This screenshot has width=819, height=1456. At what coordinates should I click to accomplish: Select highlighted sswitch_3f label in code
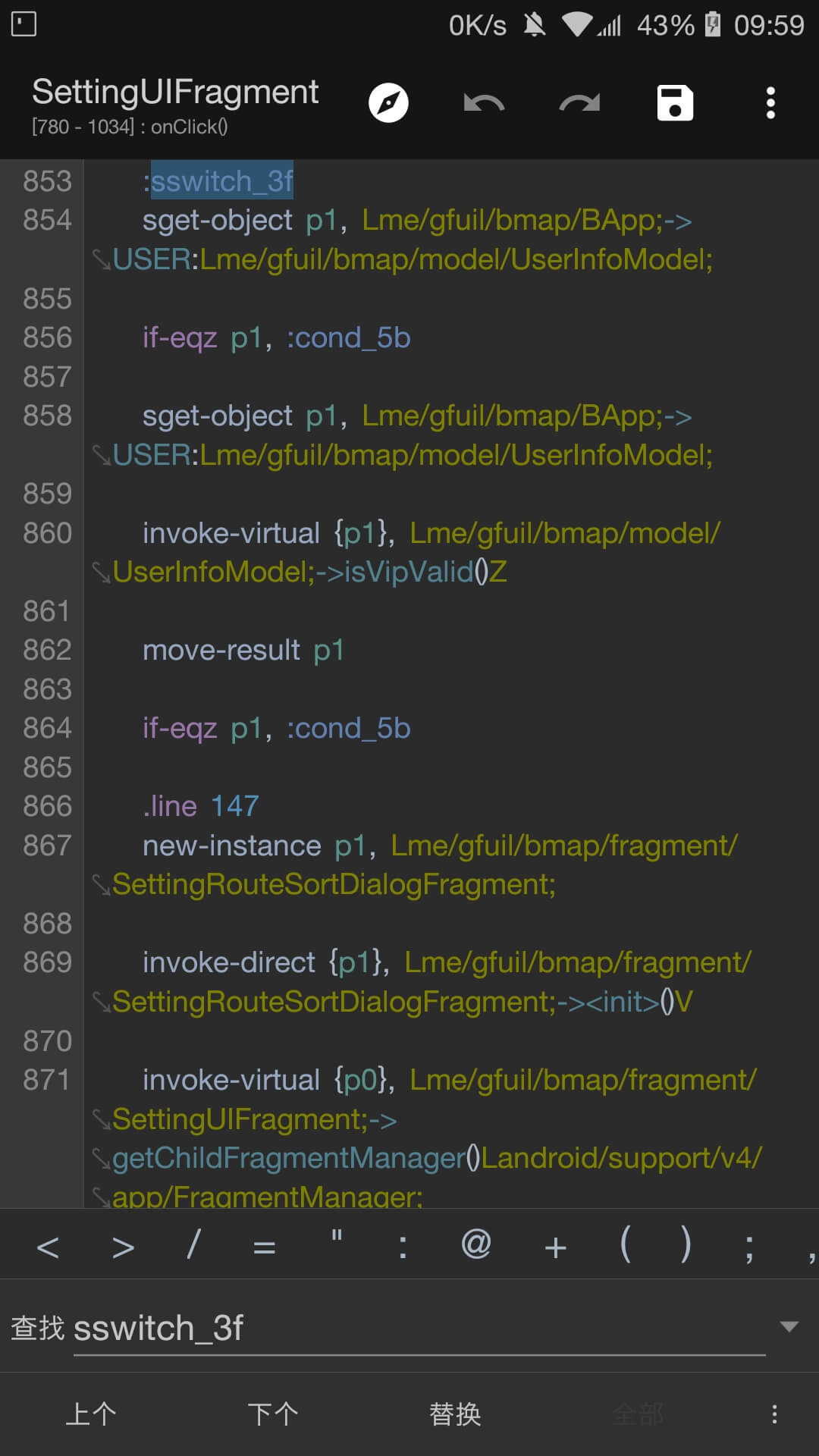point(222,181)
